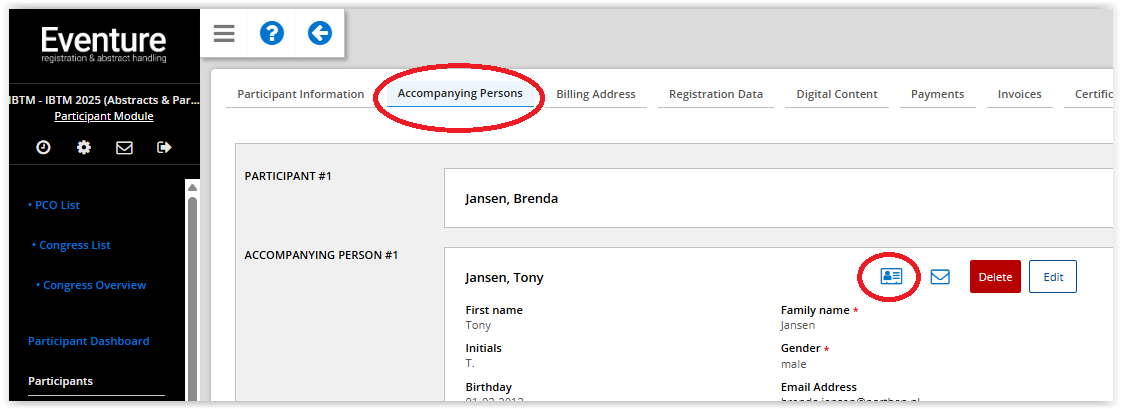Edit accompanying person Tony Jansen
Screen dimensions: 1121x409
coord(1053,277)
